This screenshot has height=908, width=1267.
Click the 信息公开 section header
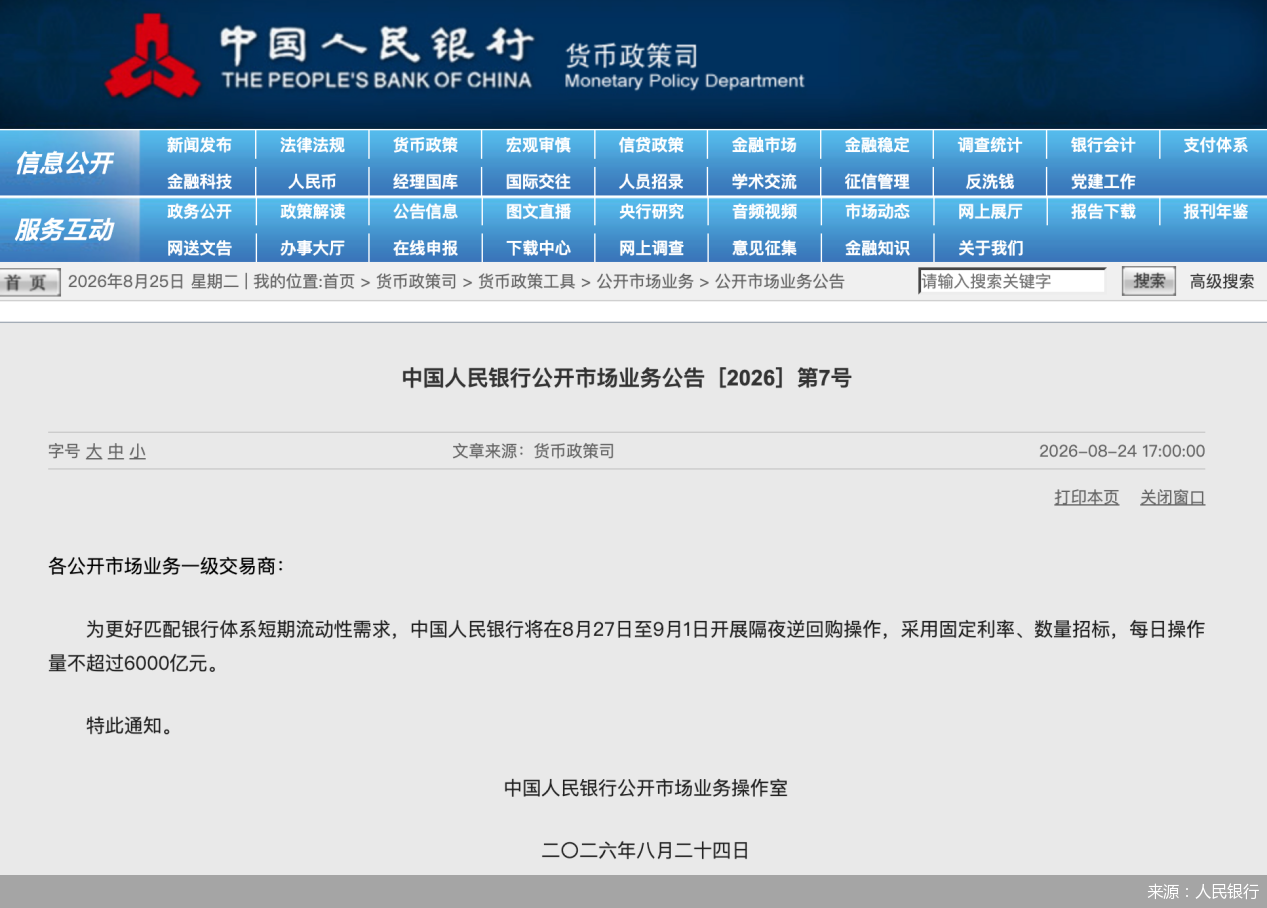pyautogui.click(x=64, y=163)
